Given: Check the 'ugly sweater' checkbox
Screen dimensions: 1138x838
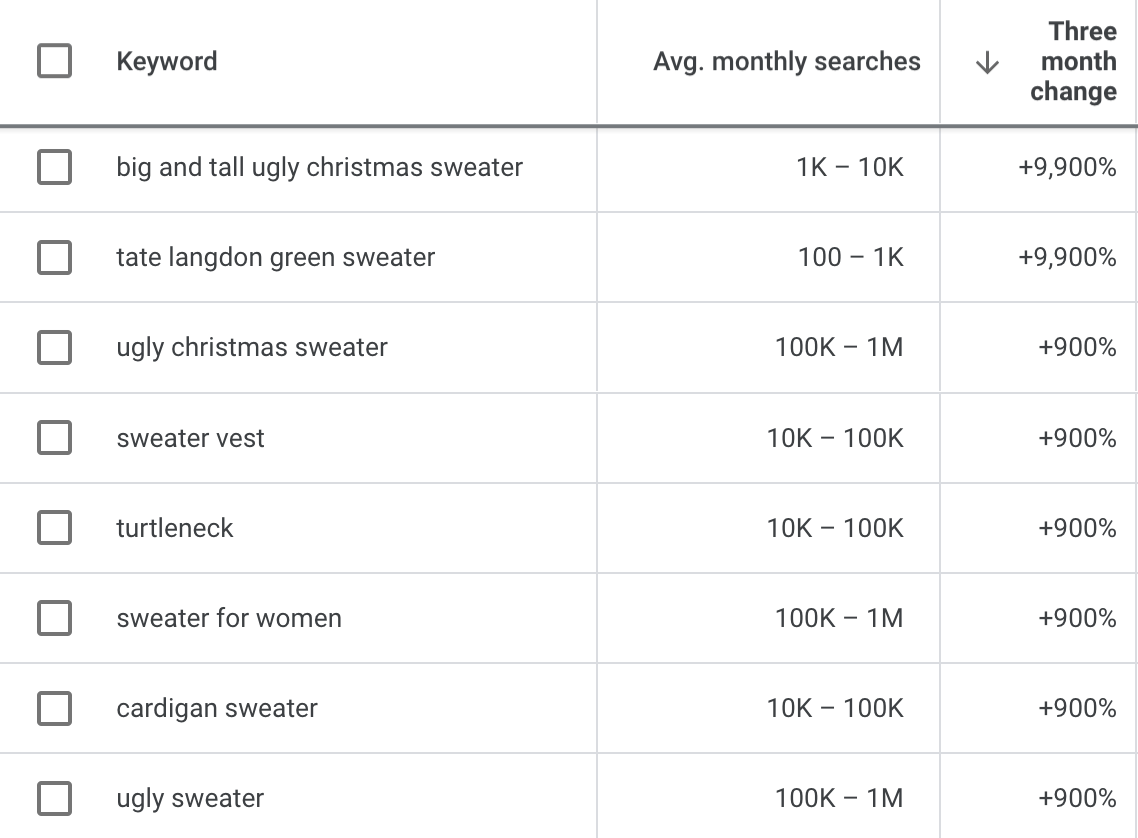Looking at the screenshot, I should point(53,797).
